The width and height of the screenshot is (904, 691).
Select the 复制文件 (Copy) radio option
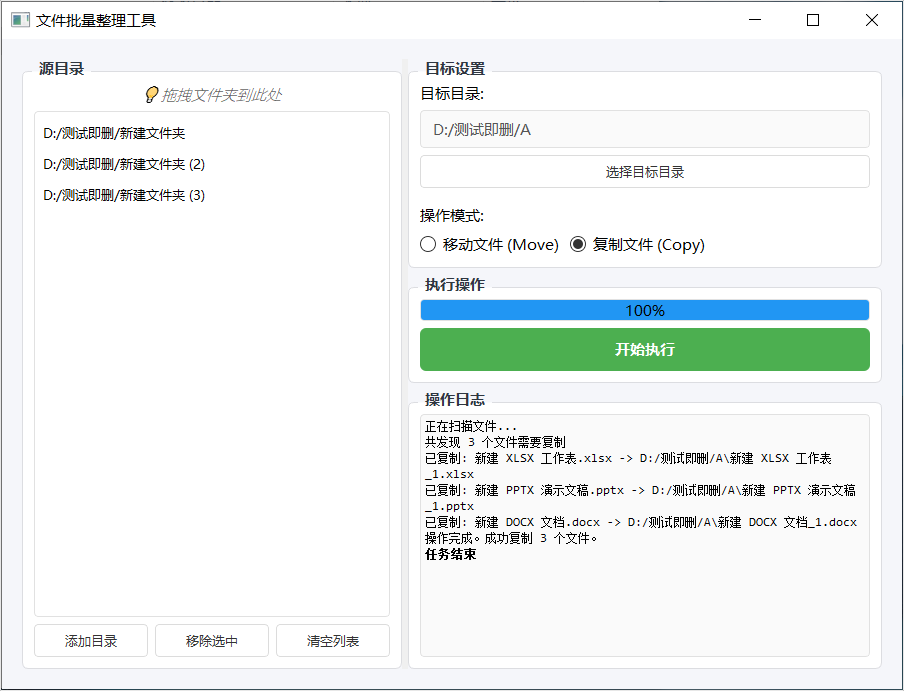pos(578,245)
